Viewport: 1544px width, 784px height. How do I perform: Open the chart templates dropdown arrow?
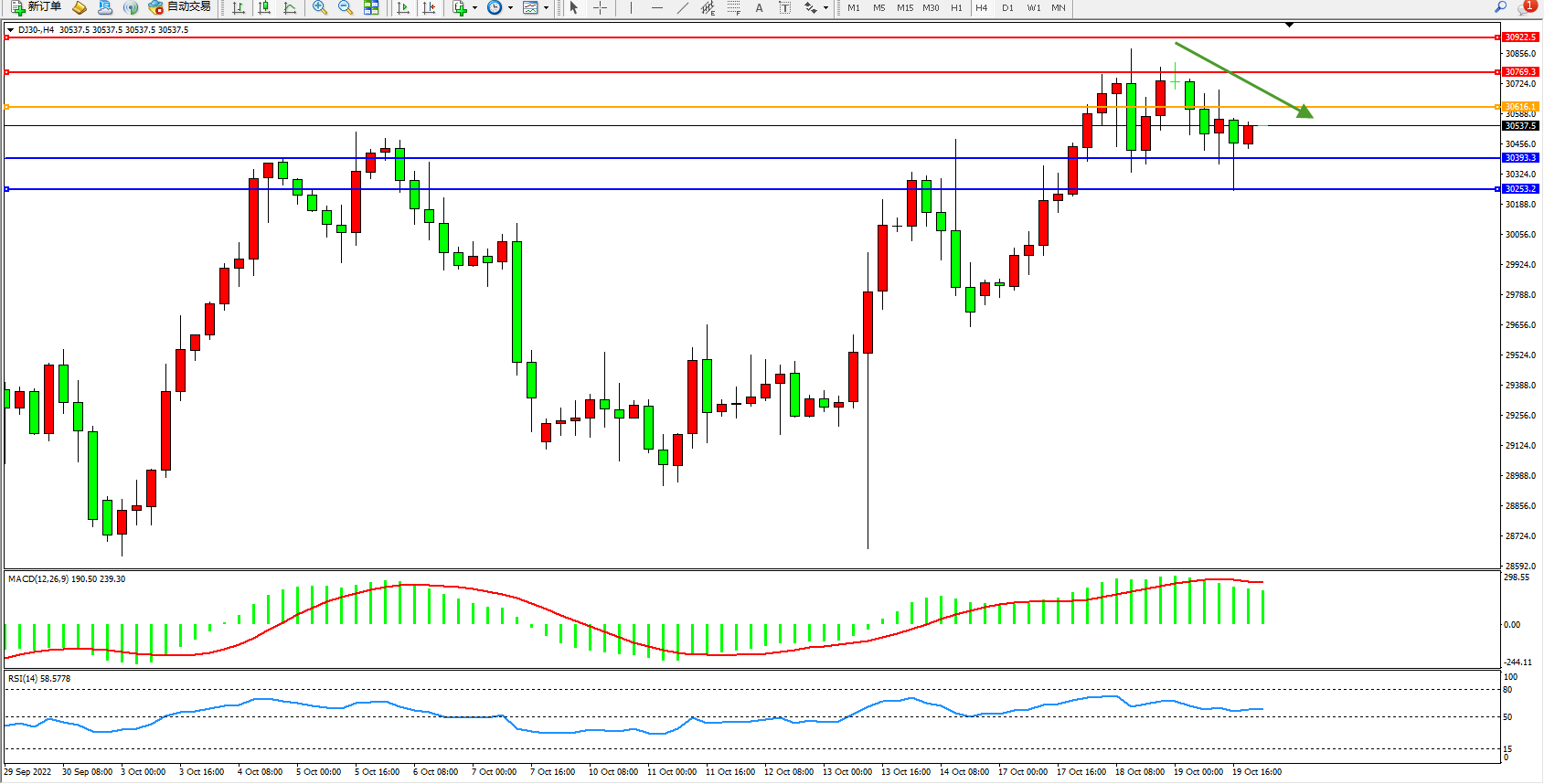(x=546, y=7)
